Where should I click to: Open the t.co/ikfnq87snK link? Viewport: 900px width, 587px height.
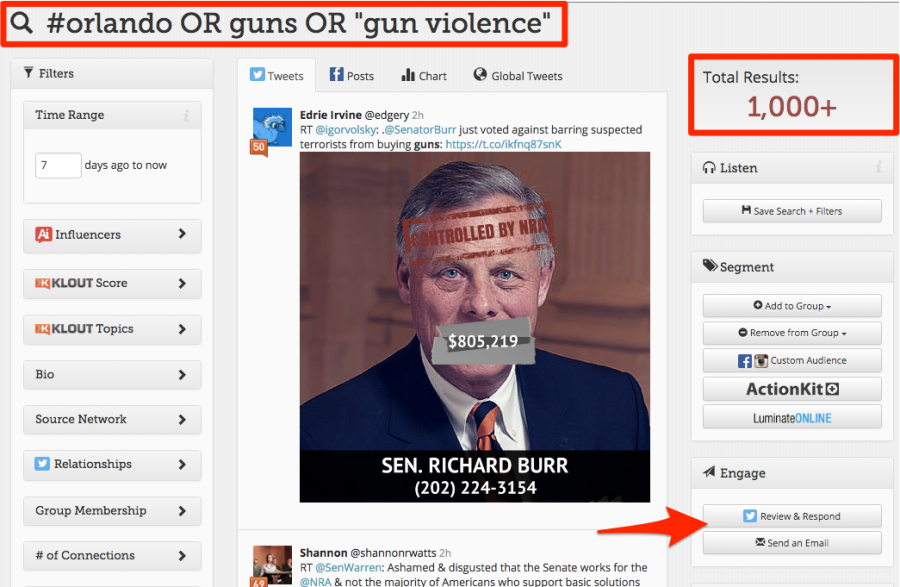pyautogui.click(x=503, y=145)
